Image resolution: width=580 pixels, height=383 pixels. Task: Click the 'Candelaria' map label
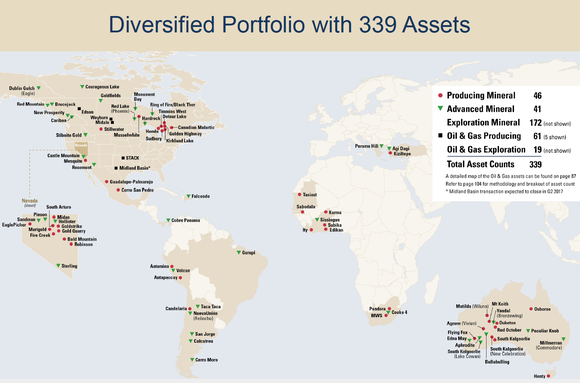point(176,308)
